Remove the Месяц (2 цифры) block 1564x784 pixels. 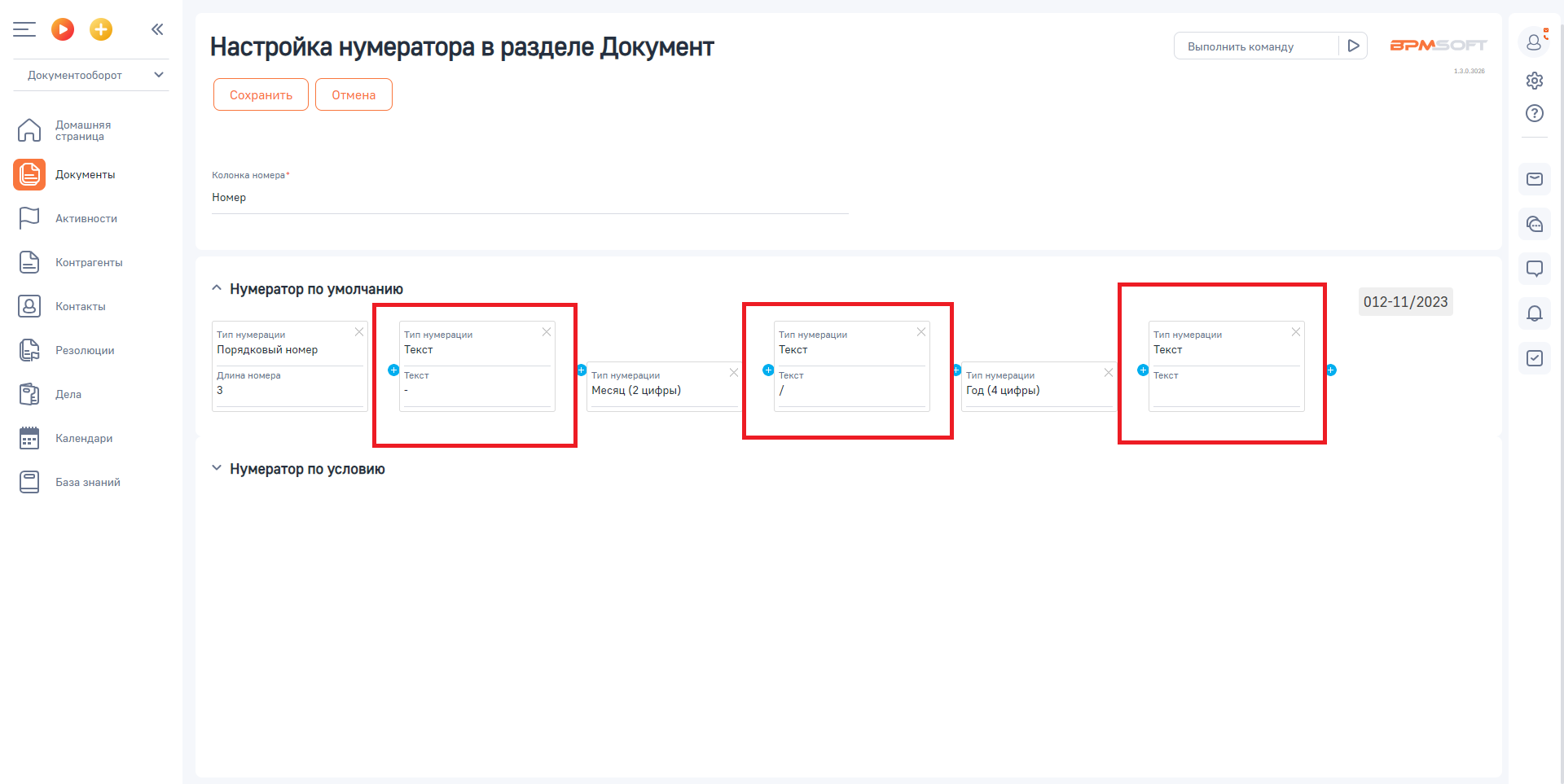734,372
